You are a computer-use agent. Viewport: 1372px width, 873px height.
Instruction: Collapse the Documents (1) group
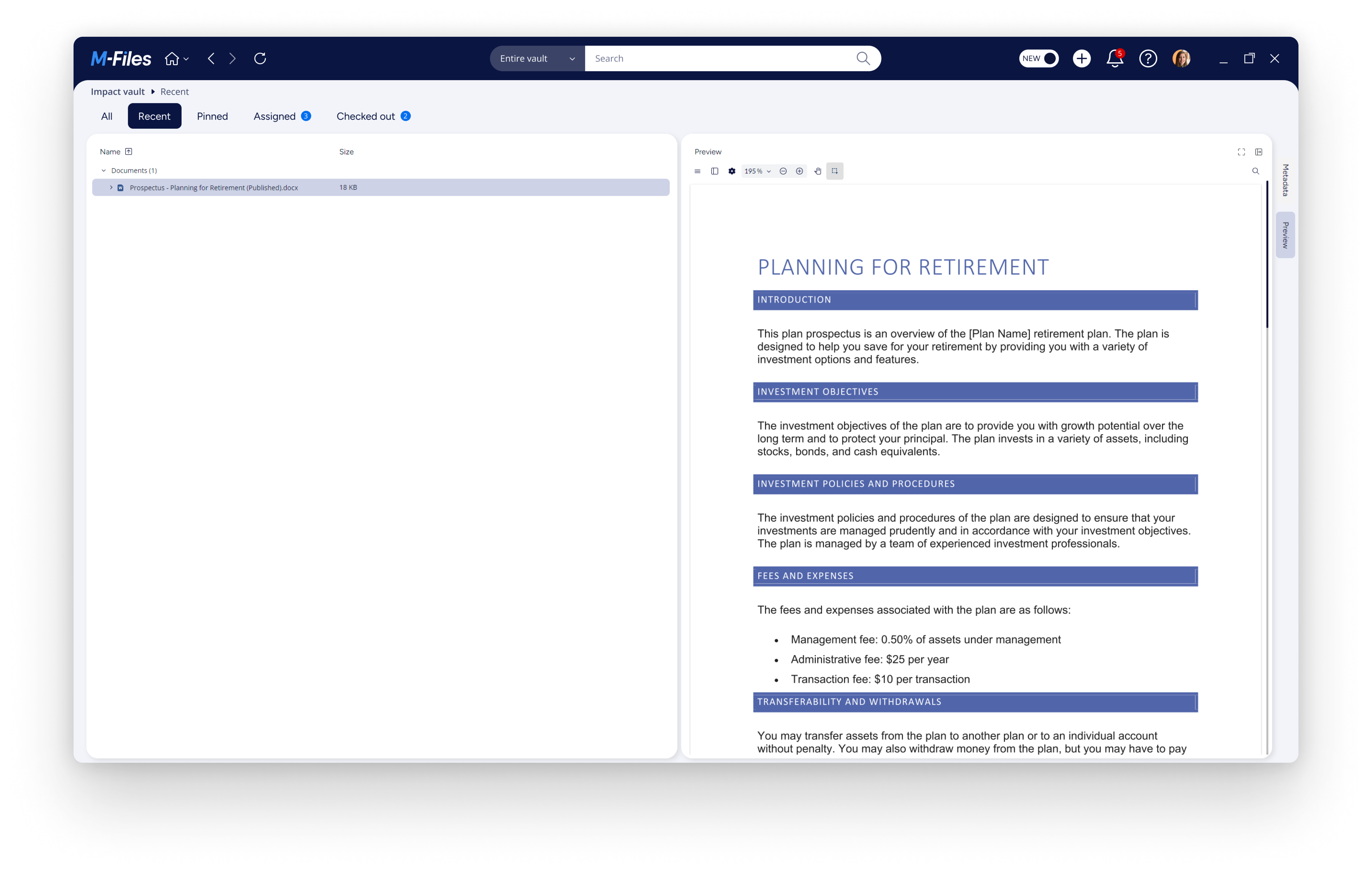coord(104,170)
